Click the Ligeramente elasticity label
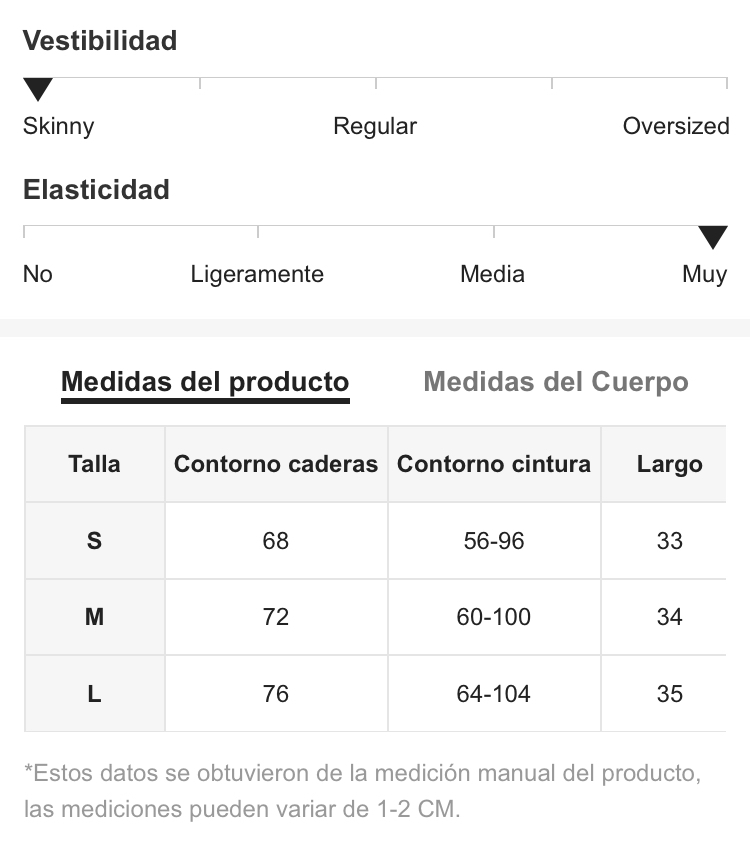 [257, 274]
